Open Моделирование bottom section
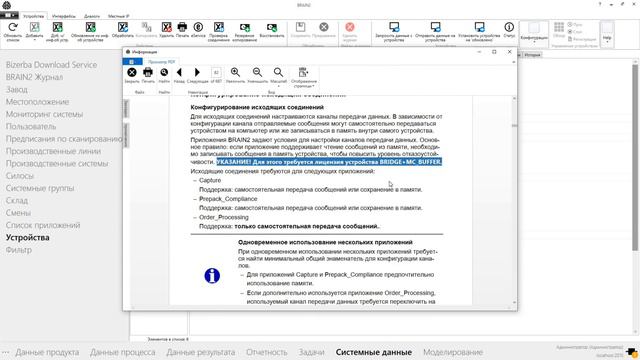The height and width of the screenshot is (360, 640). click(453, 352)
